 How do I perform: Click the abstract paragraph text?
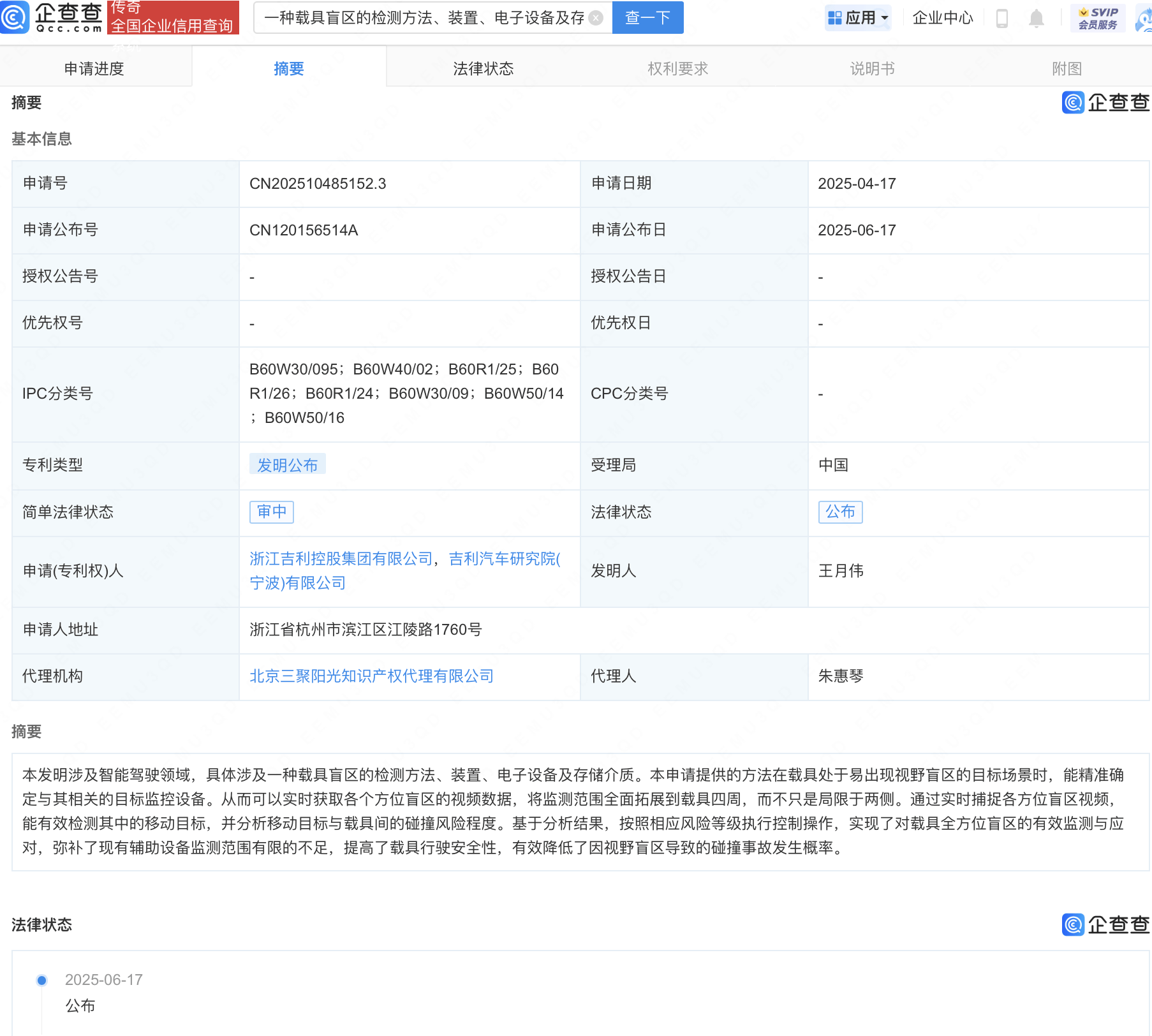tap(573, 811)
